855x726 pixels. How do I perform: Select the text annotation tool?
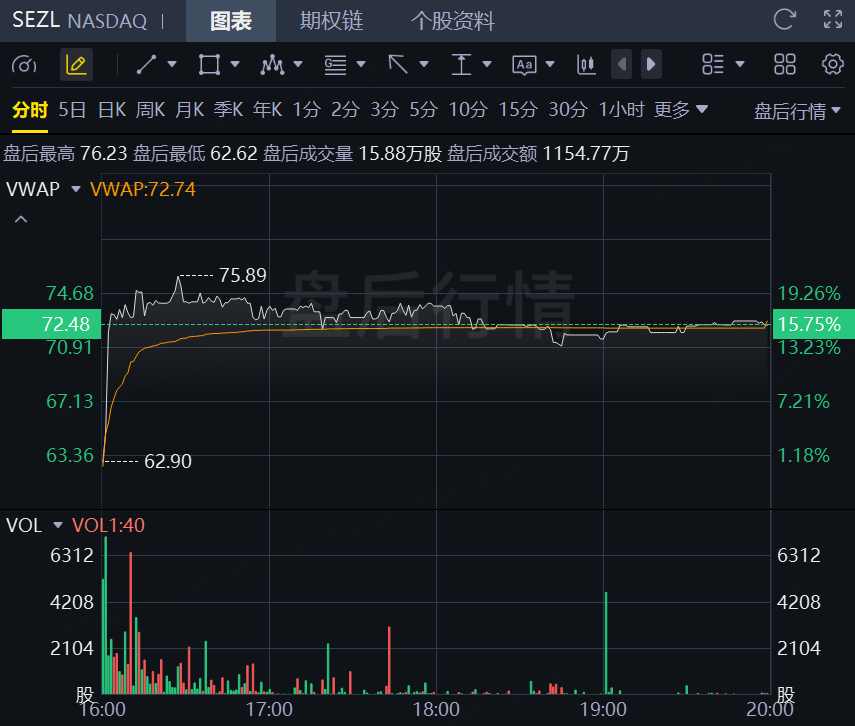525,65
